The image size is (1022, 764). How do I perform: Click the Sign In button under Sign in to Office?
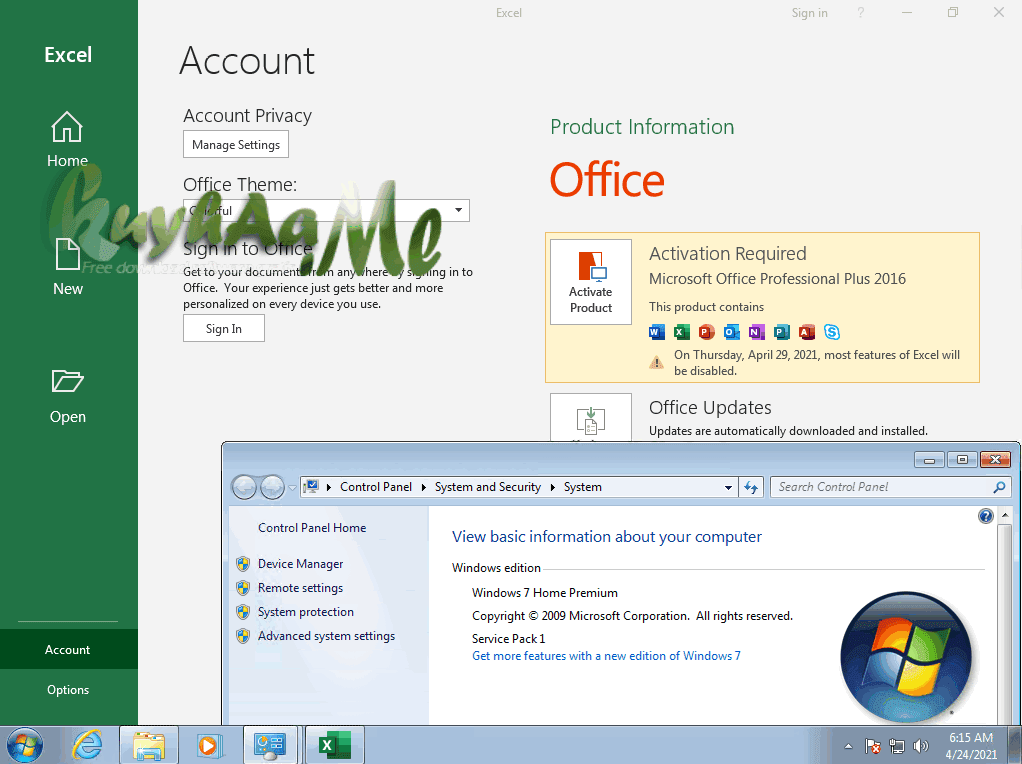pyautogui.click(x=224, y=329)
